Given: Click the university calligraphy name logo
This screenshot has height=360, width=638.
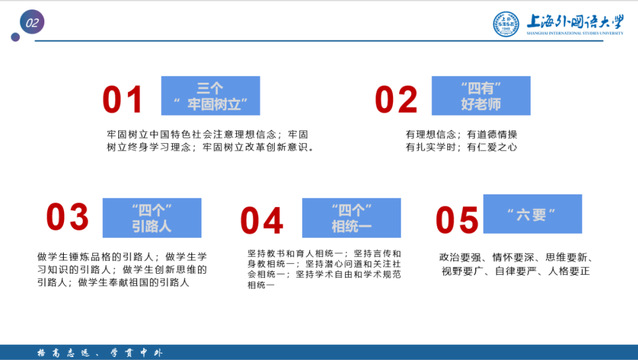Looking at the screenshot, I should [575, 24].
